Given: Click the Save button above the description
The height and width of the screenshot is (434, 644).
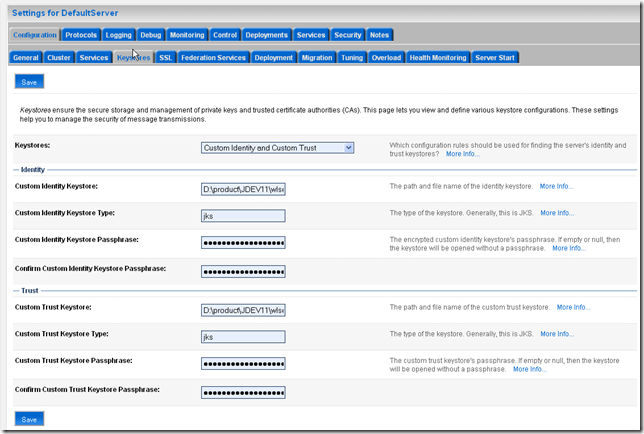Looking at the screenshot, I should pyautogui.click(x=29, y=83).
